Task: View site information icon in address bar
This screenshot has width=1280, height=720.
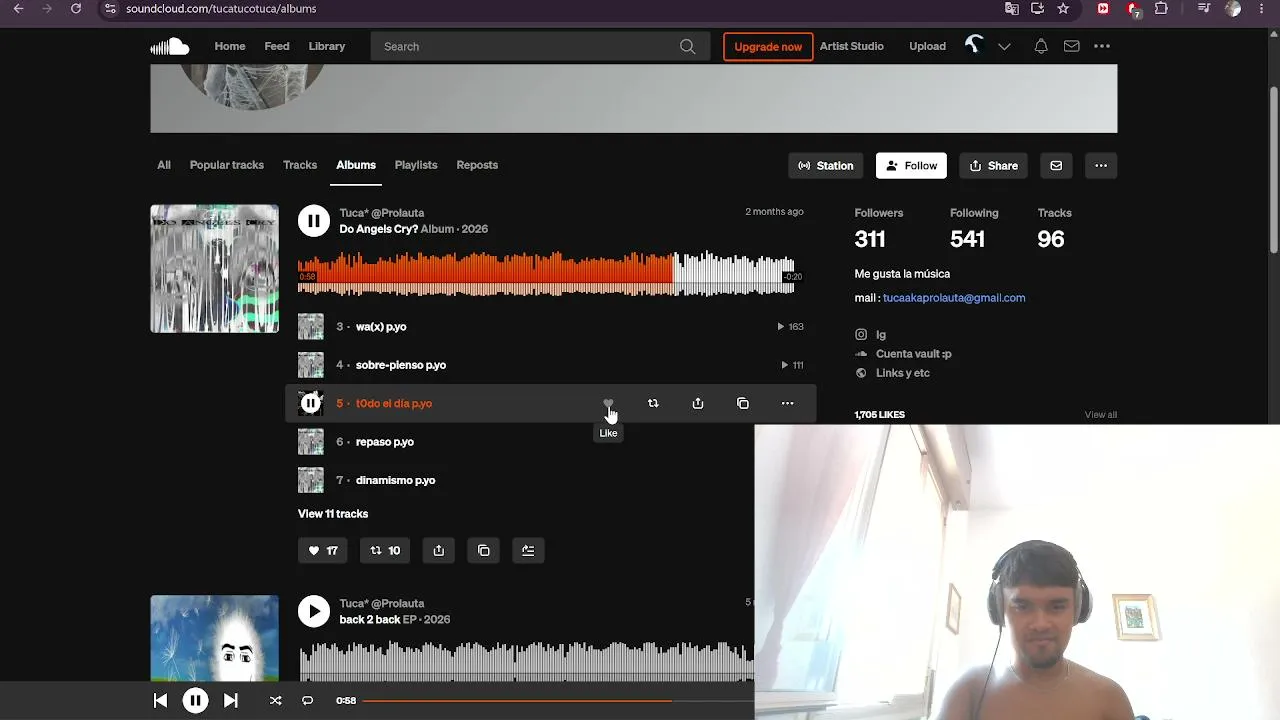Action: pyautogui.click(x=111, y=9)
